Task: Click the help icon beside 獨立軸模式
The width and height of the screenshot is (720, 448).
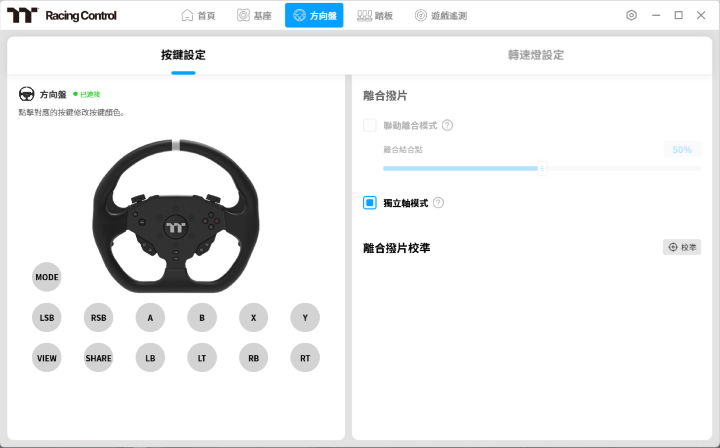Action: tap(438, 203)
